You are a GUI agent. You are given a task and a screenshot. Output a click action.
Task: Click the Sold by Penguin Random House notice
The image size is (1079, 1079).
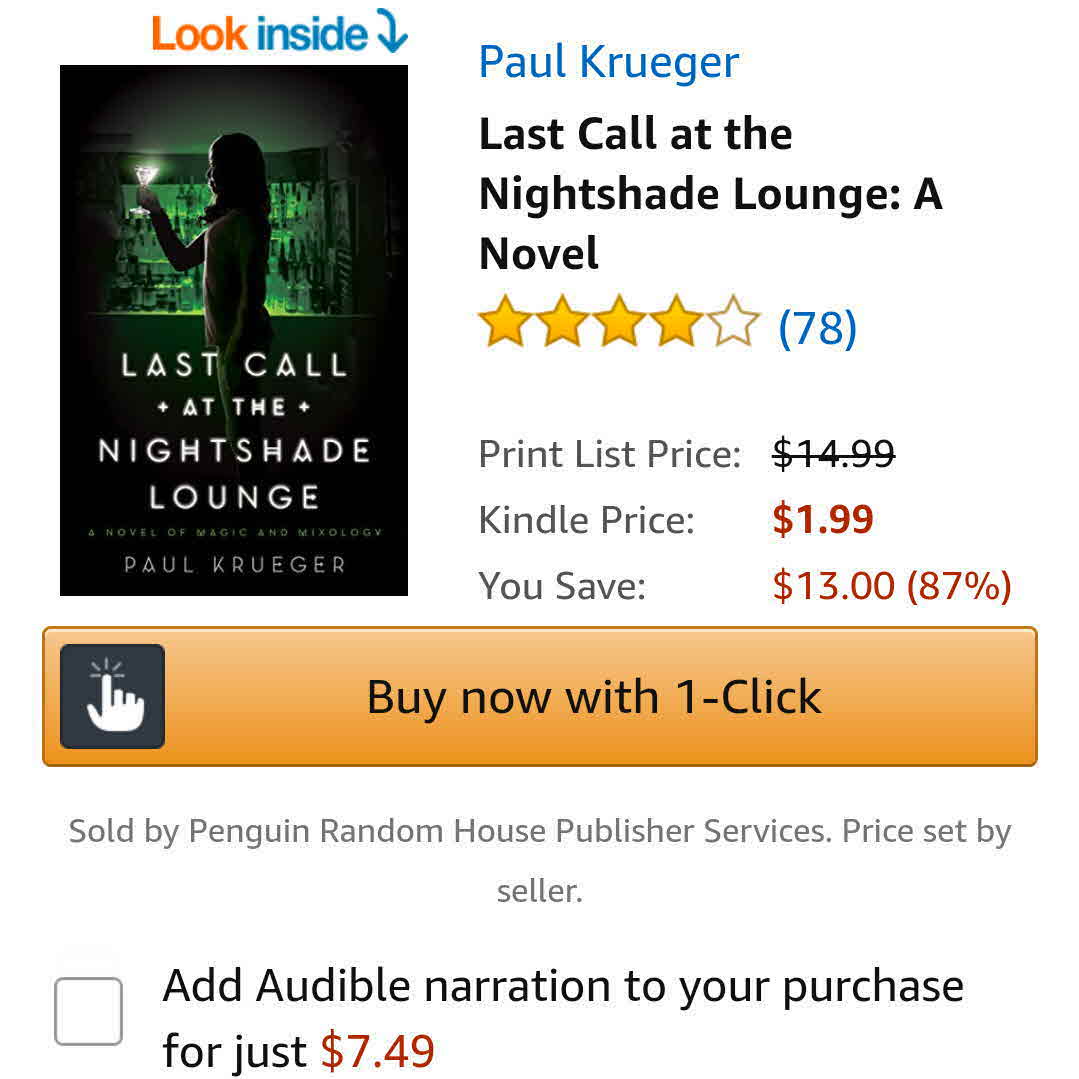pos(540,861)
